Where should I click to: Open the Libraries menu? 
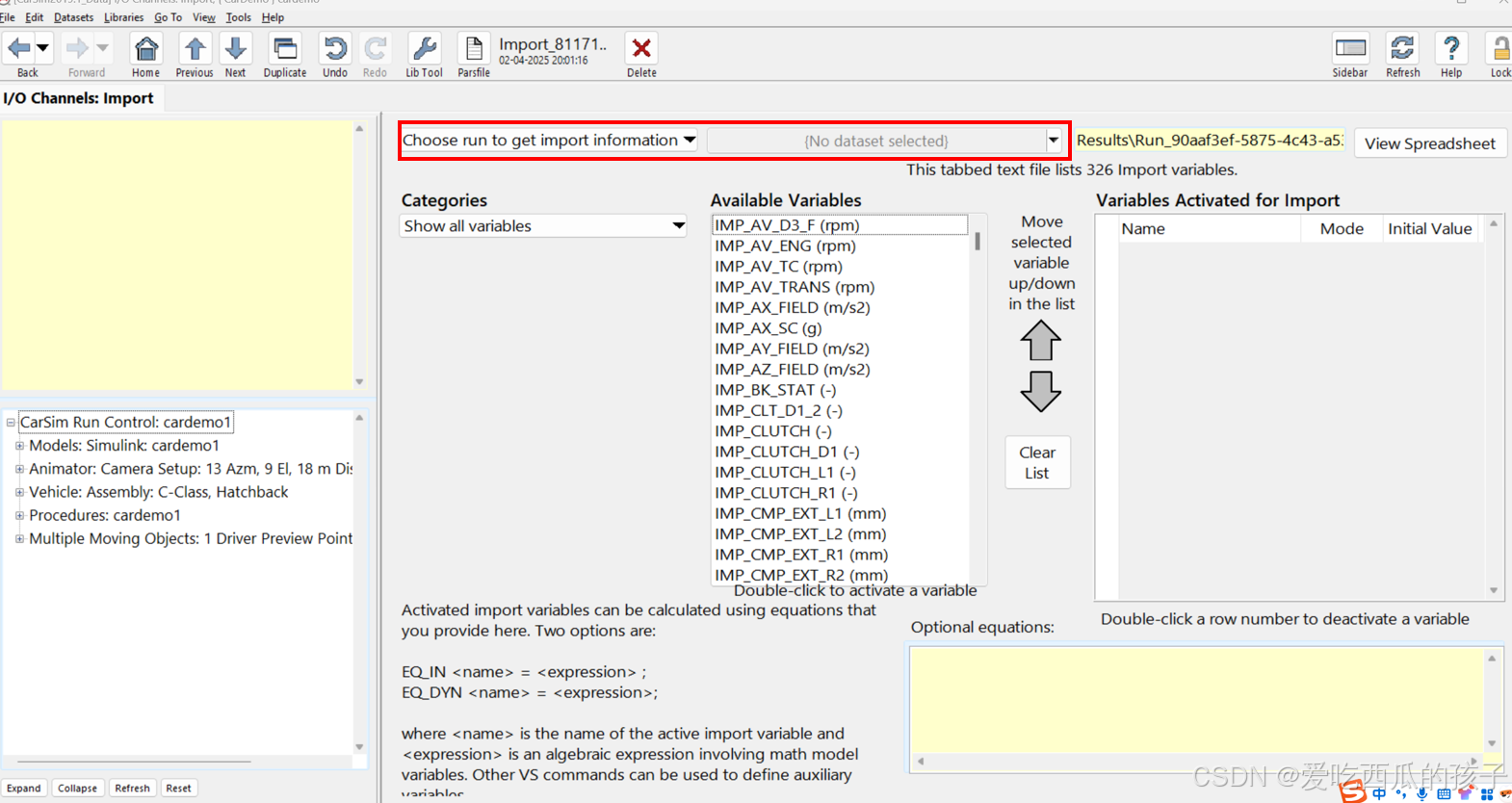pyautogui.click(x=123, y=17)
